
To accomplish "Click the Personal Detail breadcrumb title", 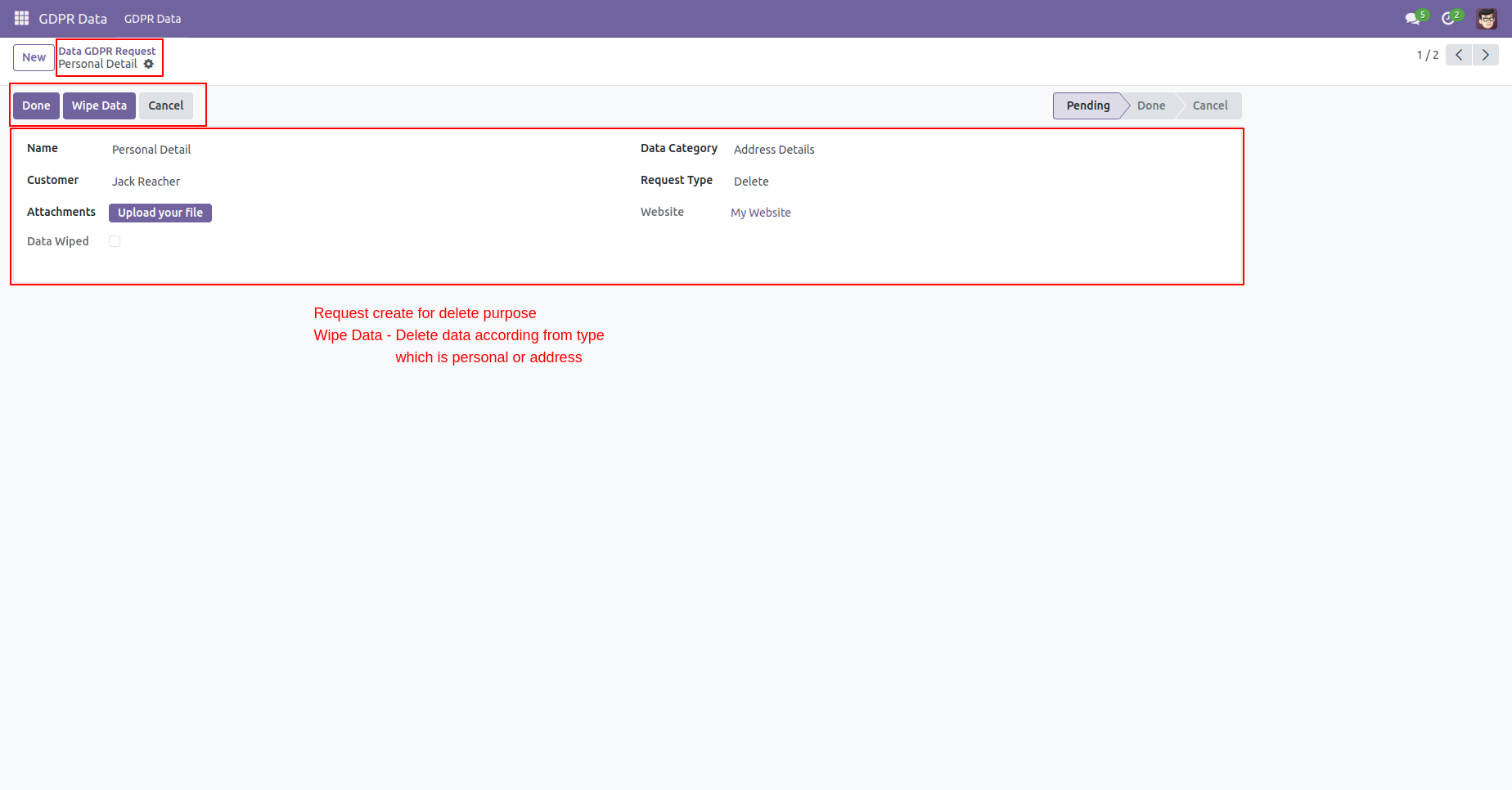I will tap(97, 64).
